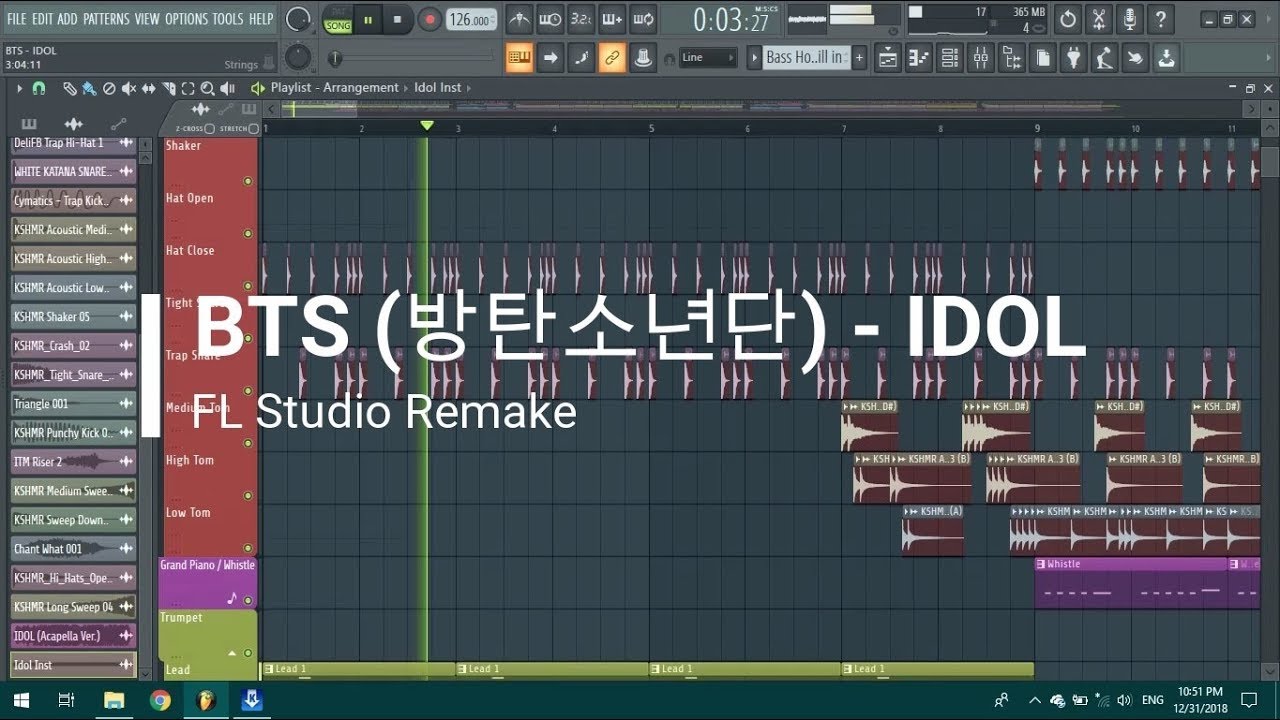Mute the Grand Piano / Whistle track
The height and width of the screenshot is (720, 1280).
pyautogui.click(x=248, y=601)
